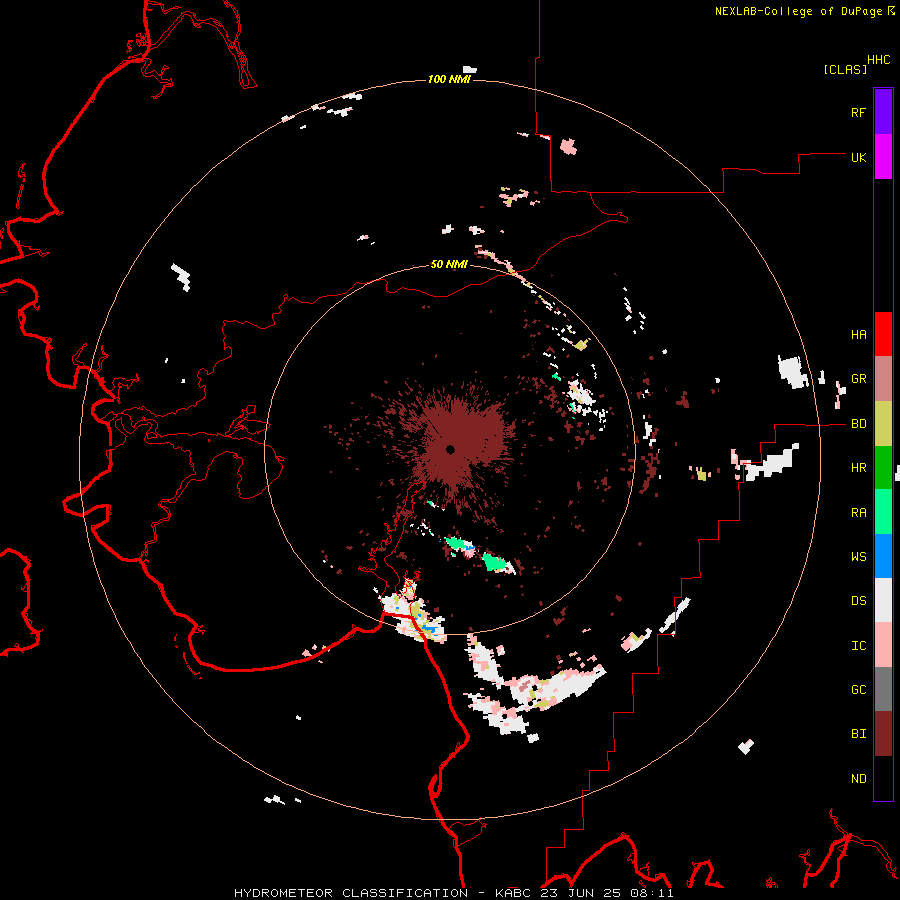Select the dark red BI legend swatch
Viewport: 900px width, 900px height.
pyautogui.click(x=883, y=734)
